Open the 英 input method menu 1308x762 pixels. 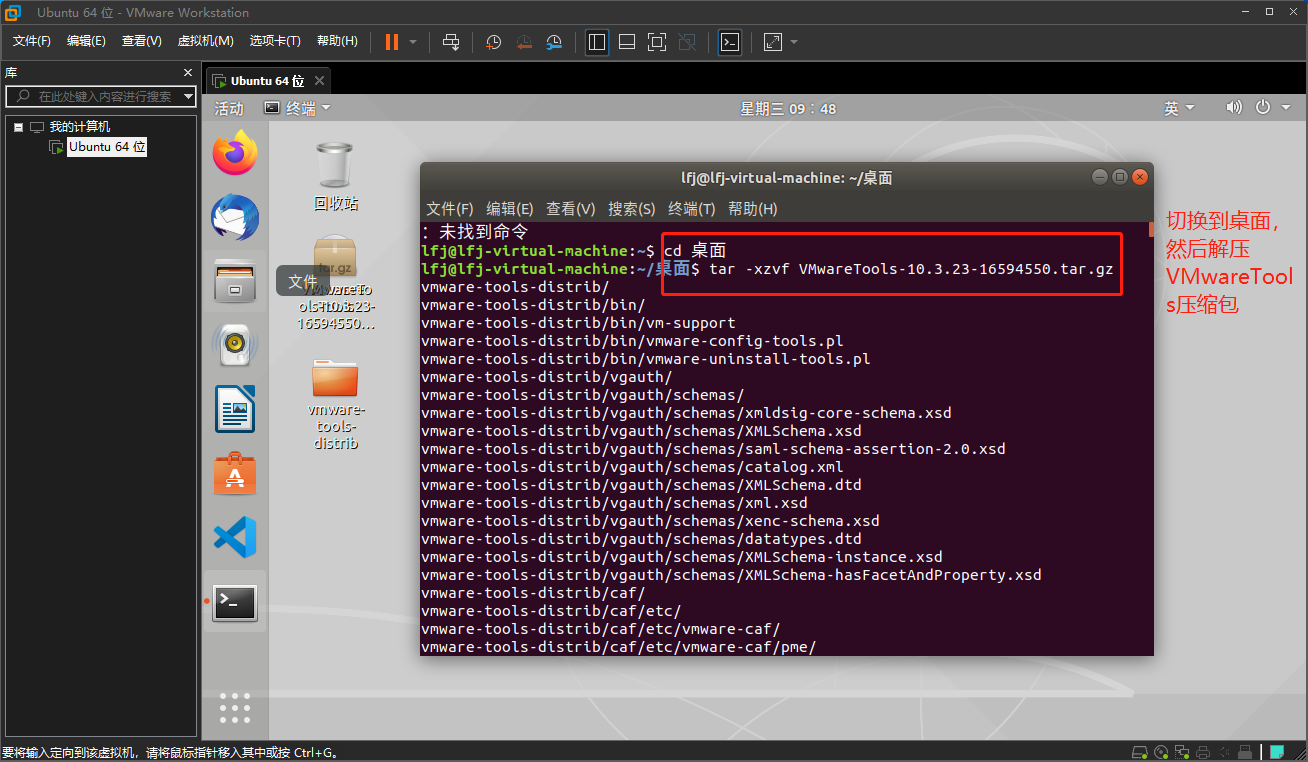1178,108
